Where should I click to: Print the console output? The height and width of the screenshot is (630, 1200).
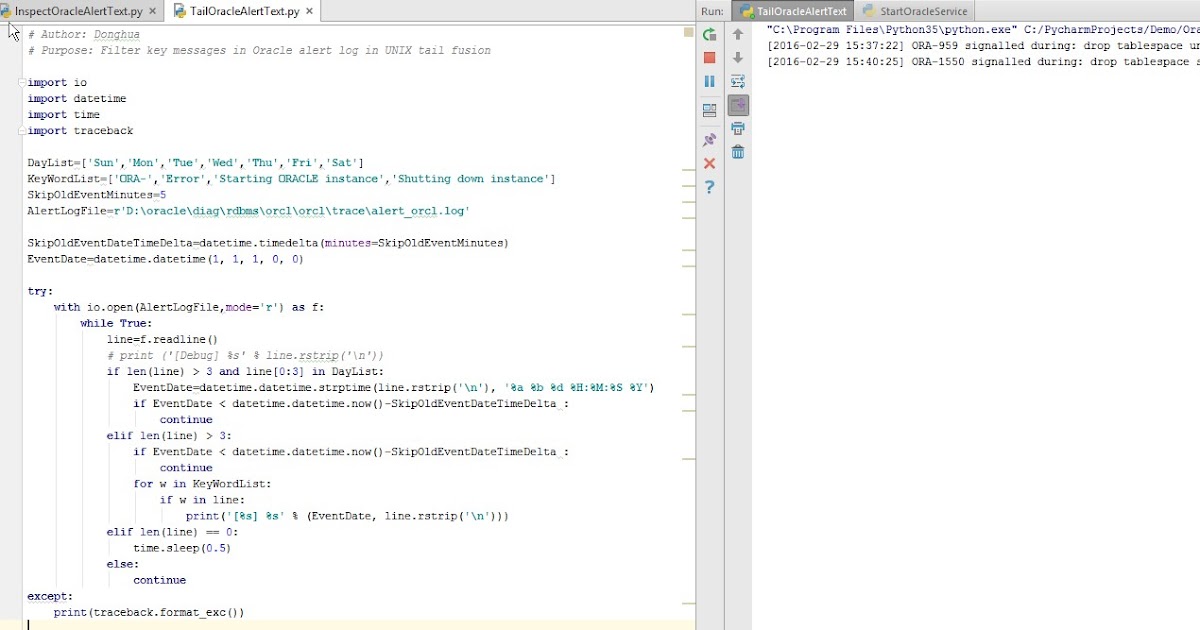737,129
